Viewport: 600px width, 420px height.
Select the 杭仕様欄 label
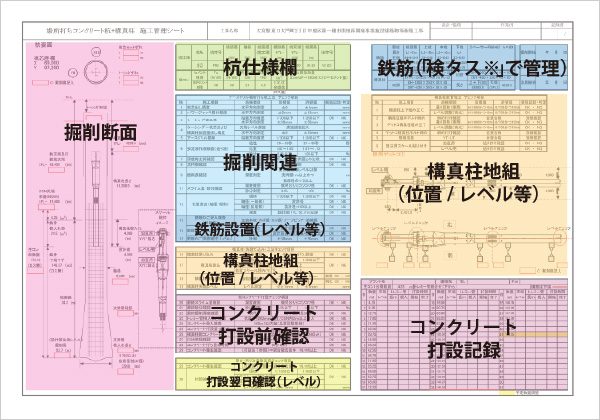point(260,68)
